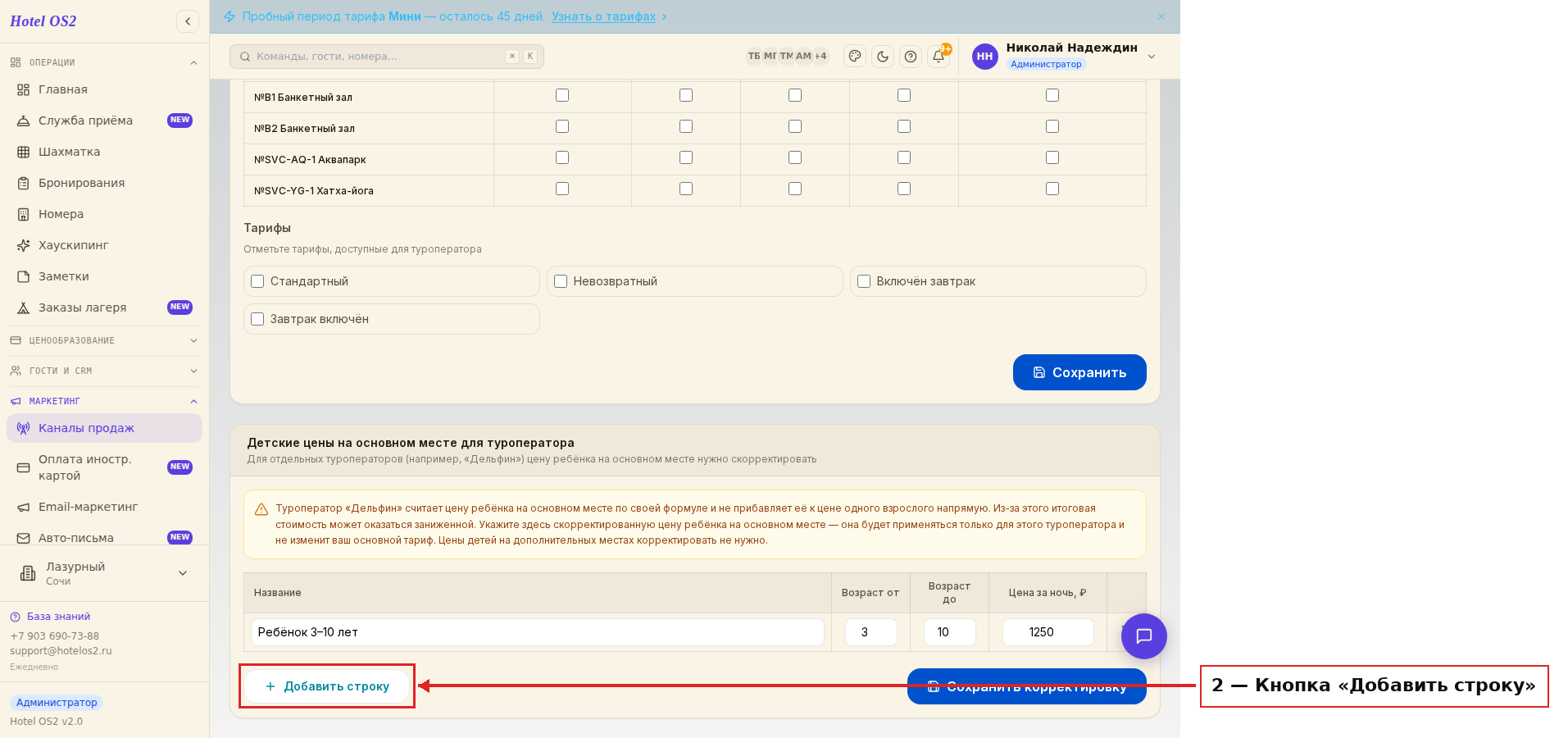The image size is (1568, 738).
Task: Expand the Гости и CRM section
Action: coord(104,371)
